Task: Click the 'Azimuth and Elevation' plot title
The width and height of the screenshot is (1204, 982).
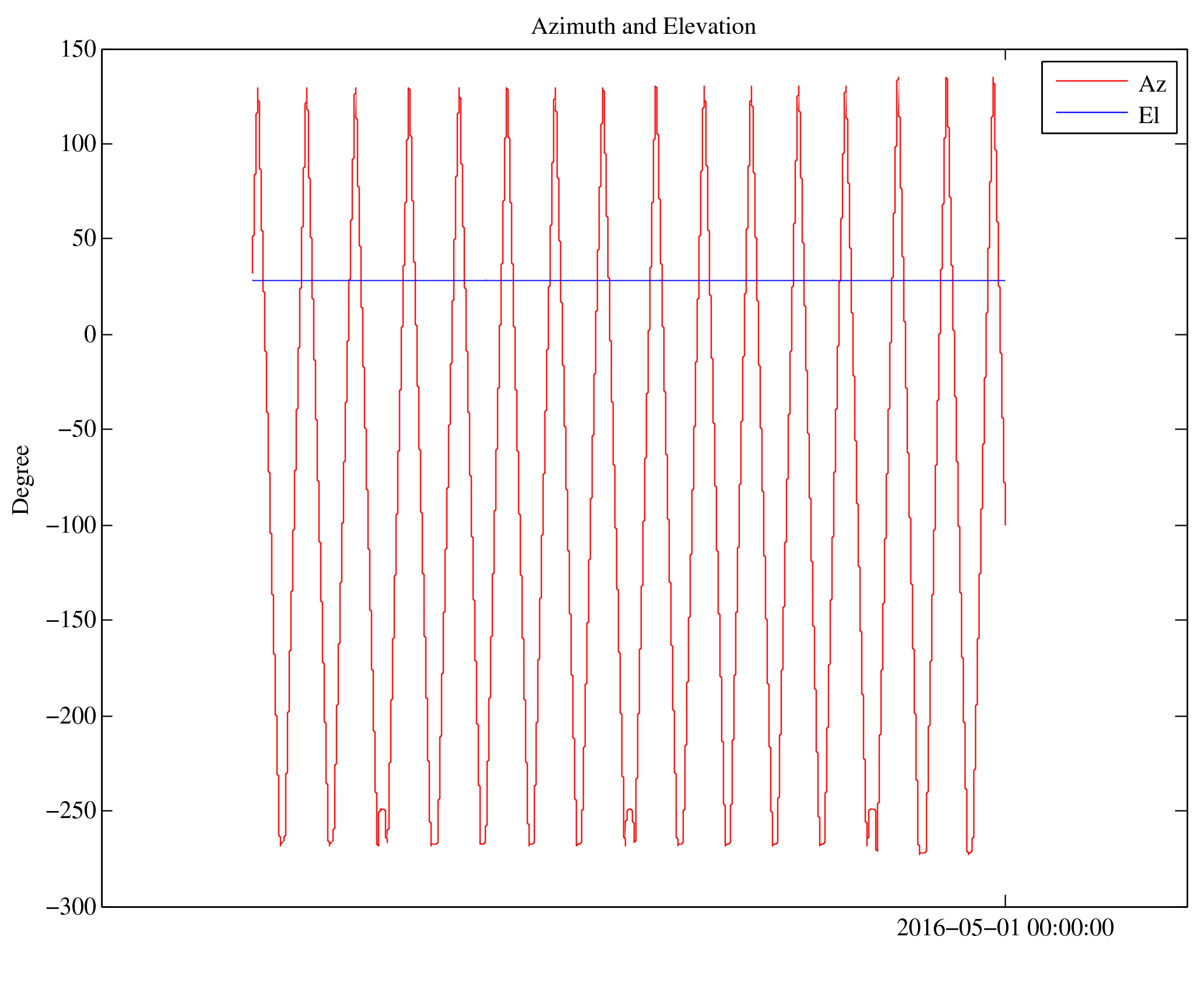Action: click(643, 27)
